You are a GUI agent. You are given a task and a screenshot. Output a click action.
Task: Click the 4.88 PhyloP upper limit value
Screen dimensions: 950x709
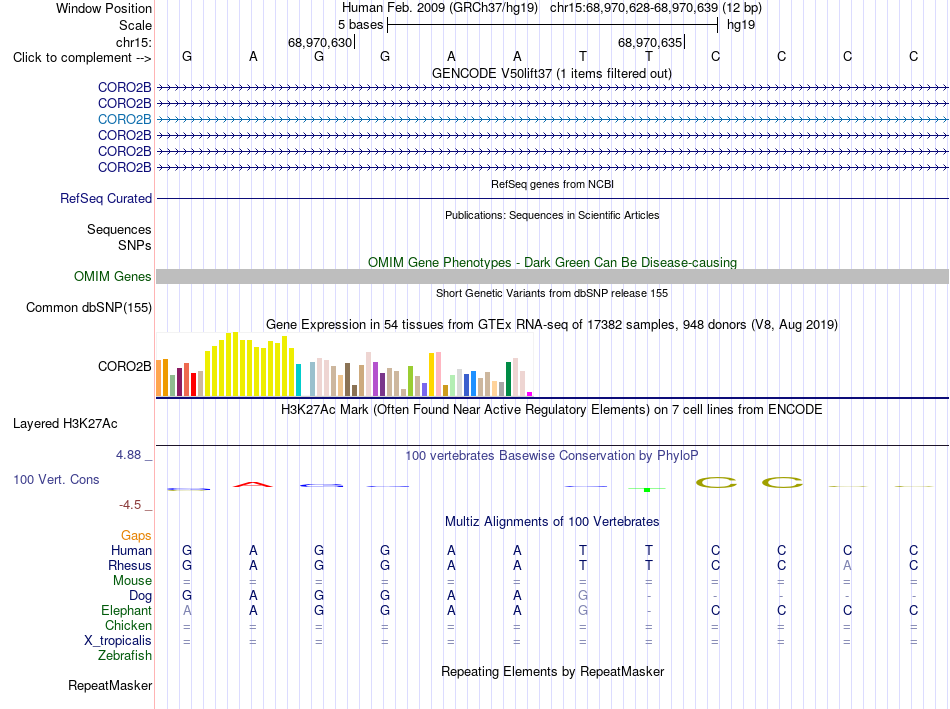coord(128,454)
